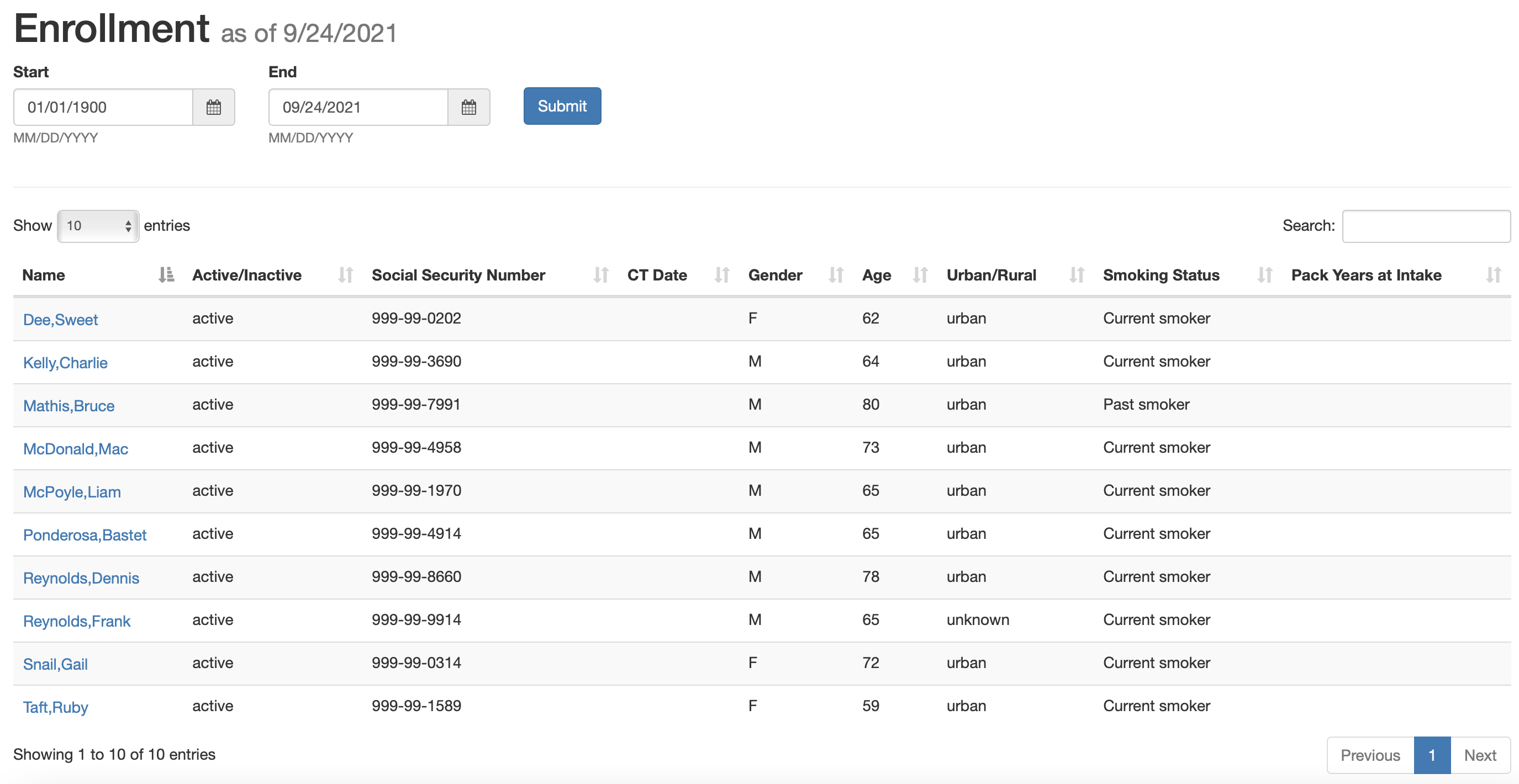This screenshot has height=784, width=1519.
Task: Open patient Dee,Sweet
Action: coord(60,320)
